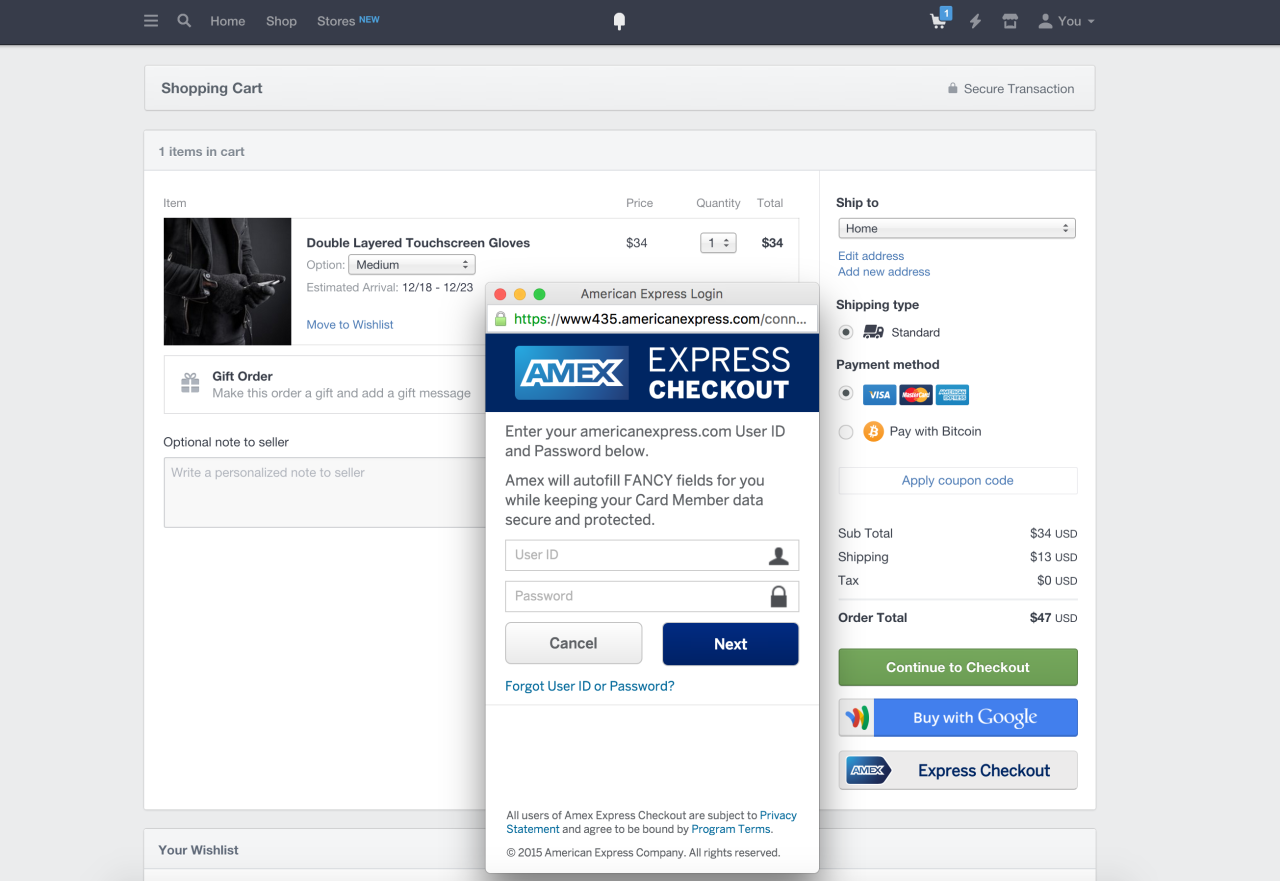Click the AMEX logo in popup banner
The height and width of the screenshot is (881, 1280).
(572, 373)
